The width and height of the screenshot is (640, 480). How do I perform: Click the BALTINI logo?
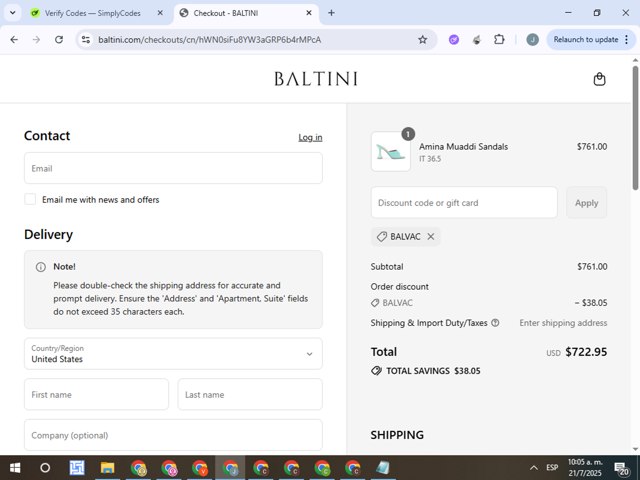click(316, 79)
